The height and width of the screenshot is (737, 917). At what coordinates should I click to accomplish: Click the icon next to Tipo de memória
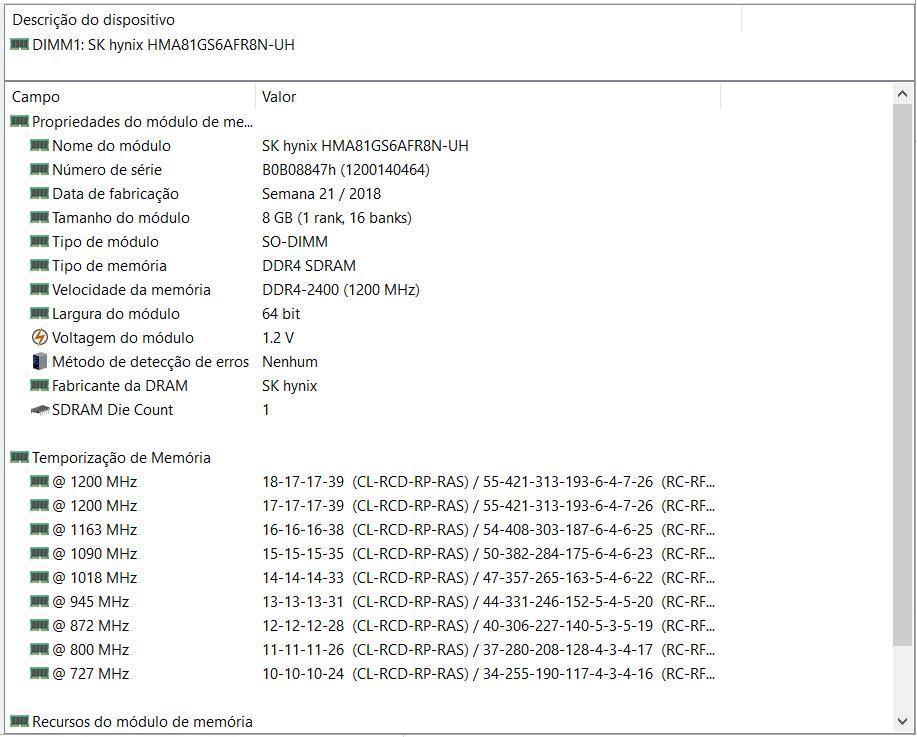pos(39,266)
